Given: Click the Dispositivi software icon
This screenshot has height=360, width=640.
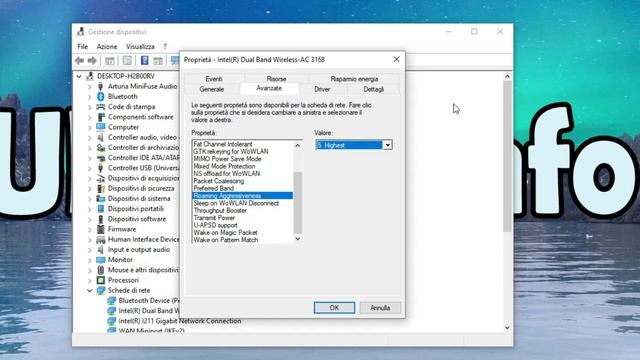Looking at the screenshot, I should pos(100,219).
